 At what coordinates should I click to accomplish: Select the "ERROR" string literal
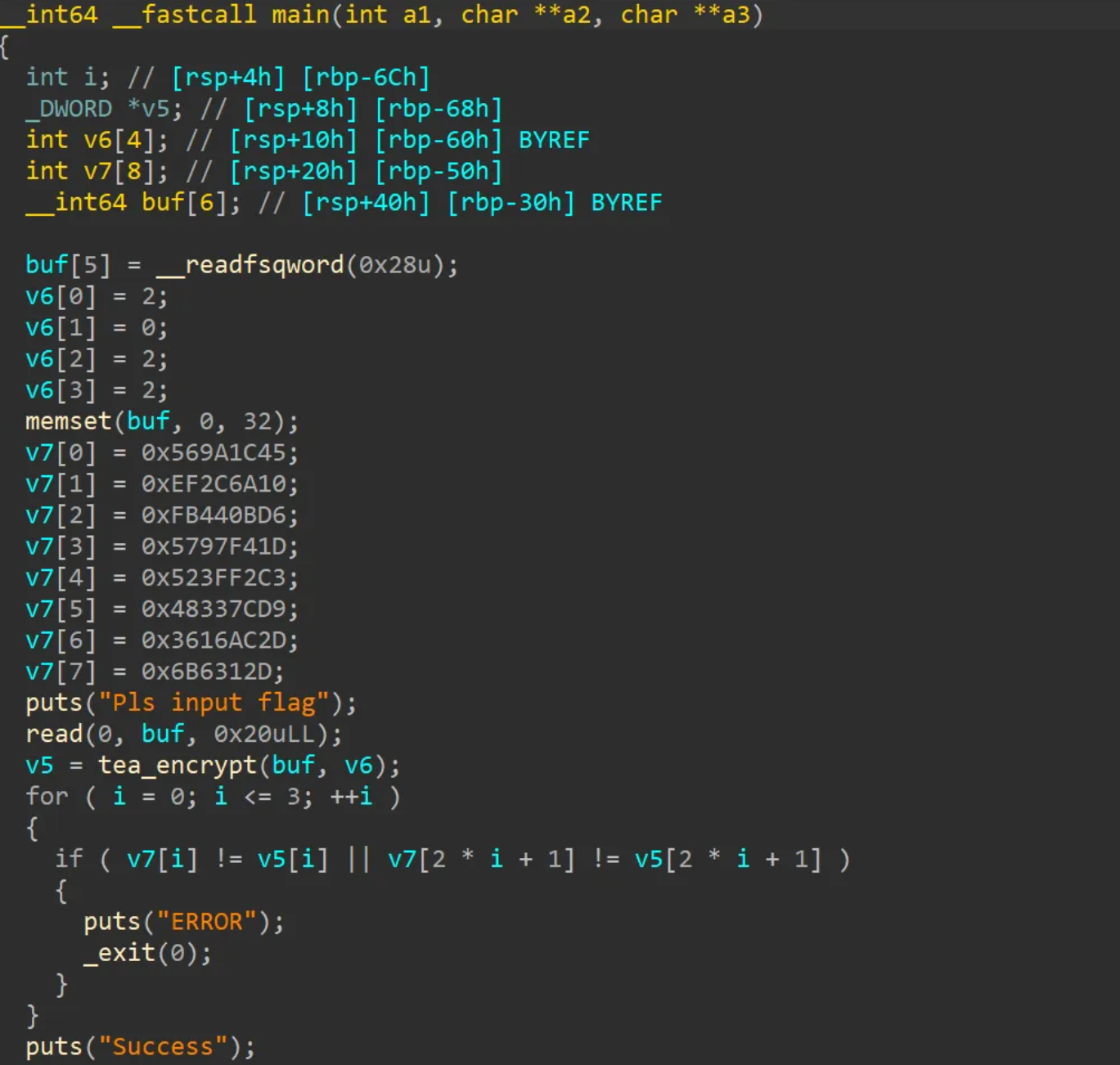(x=206, y=922)
